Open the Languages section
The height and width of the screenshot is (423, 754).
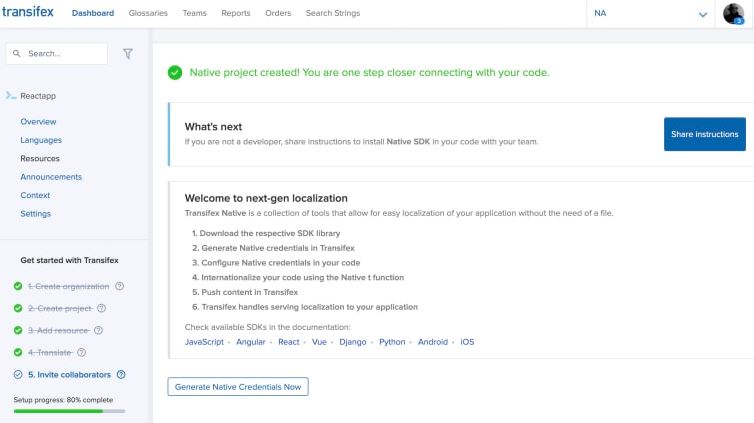coord(41,140)
